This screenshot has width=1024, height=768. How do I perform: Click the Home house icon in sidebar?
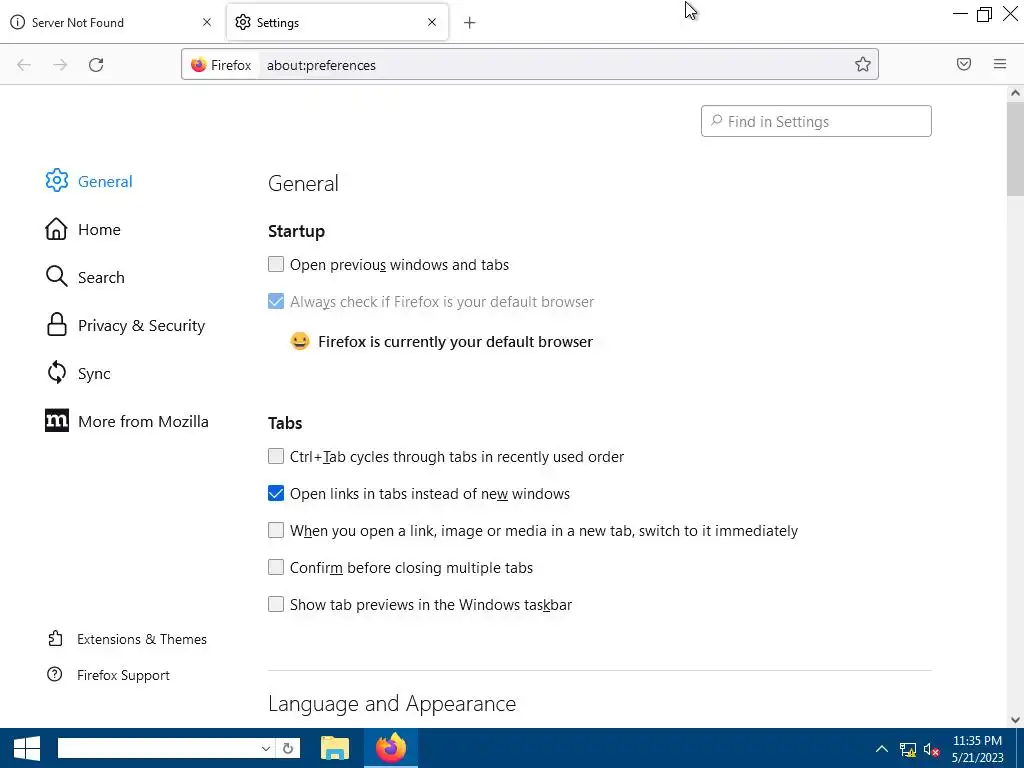tap(56, 229)
